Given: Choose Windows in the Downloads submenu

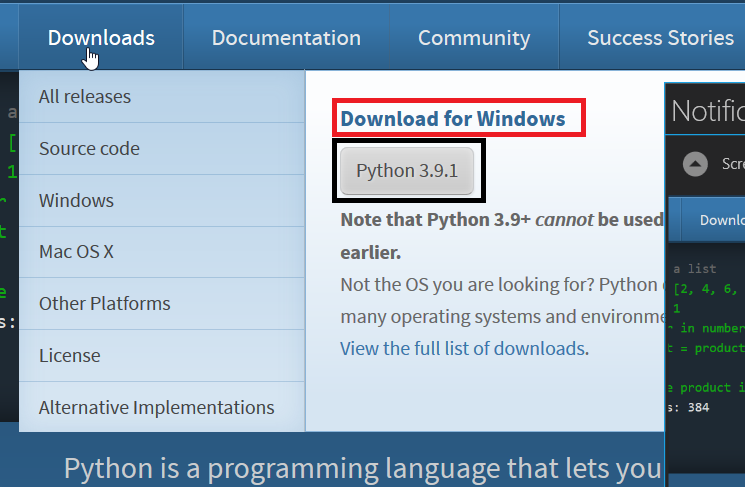Looking at the screenshot, I should (x=162, y=201).
